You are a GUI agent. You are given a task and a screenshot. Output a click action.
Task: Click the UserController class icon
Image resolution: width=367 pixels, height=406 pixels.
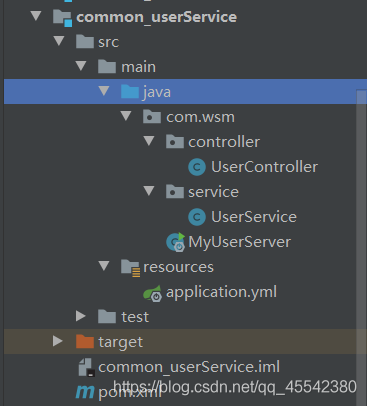[197, 167]
